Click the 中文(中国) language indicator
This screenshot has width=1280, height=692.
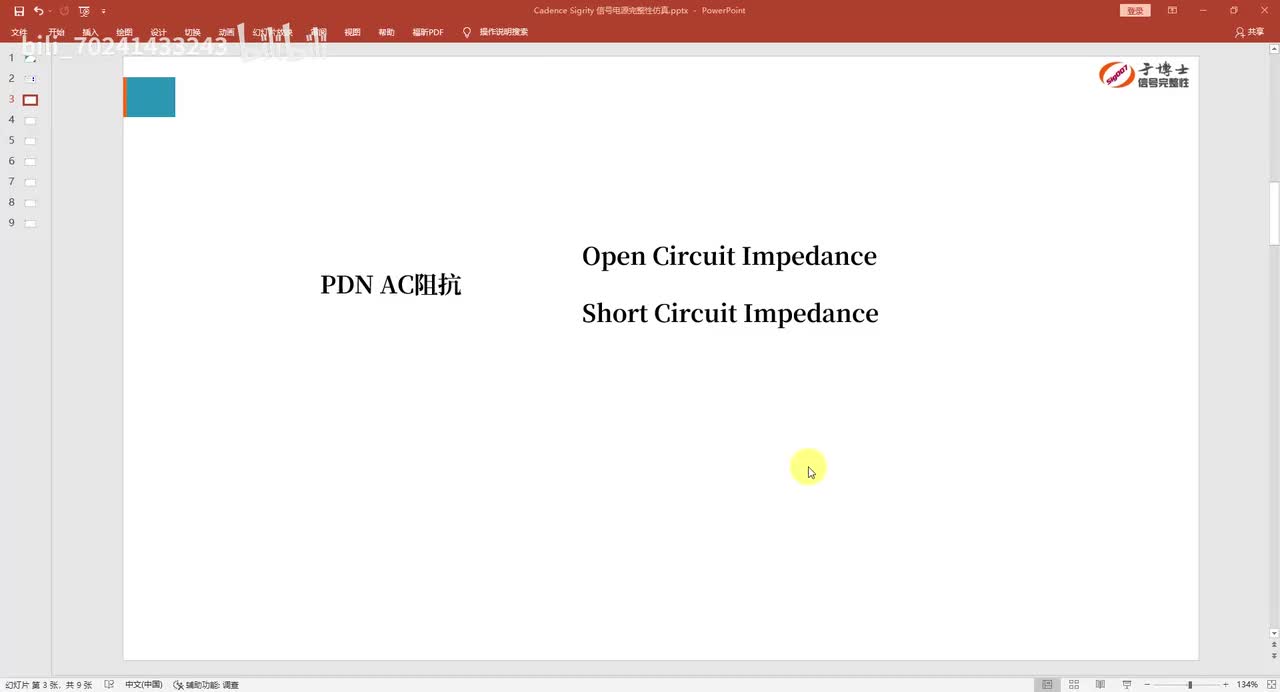143,685
